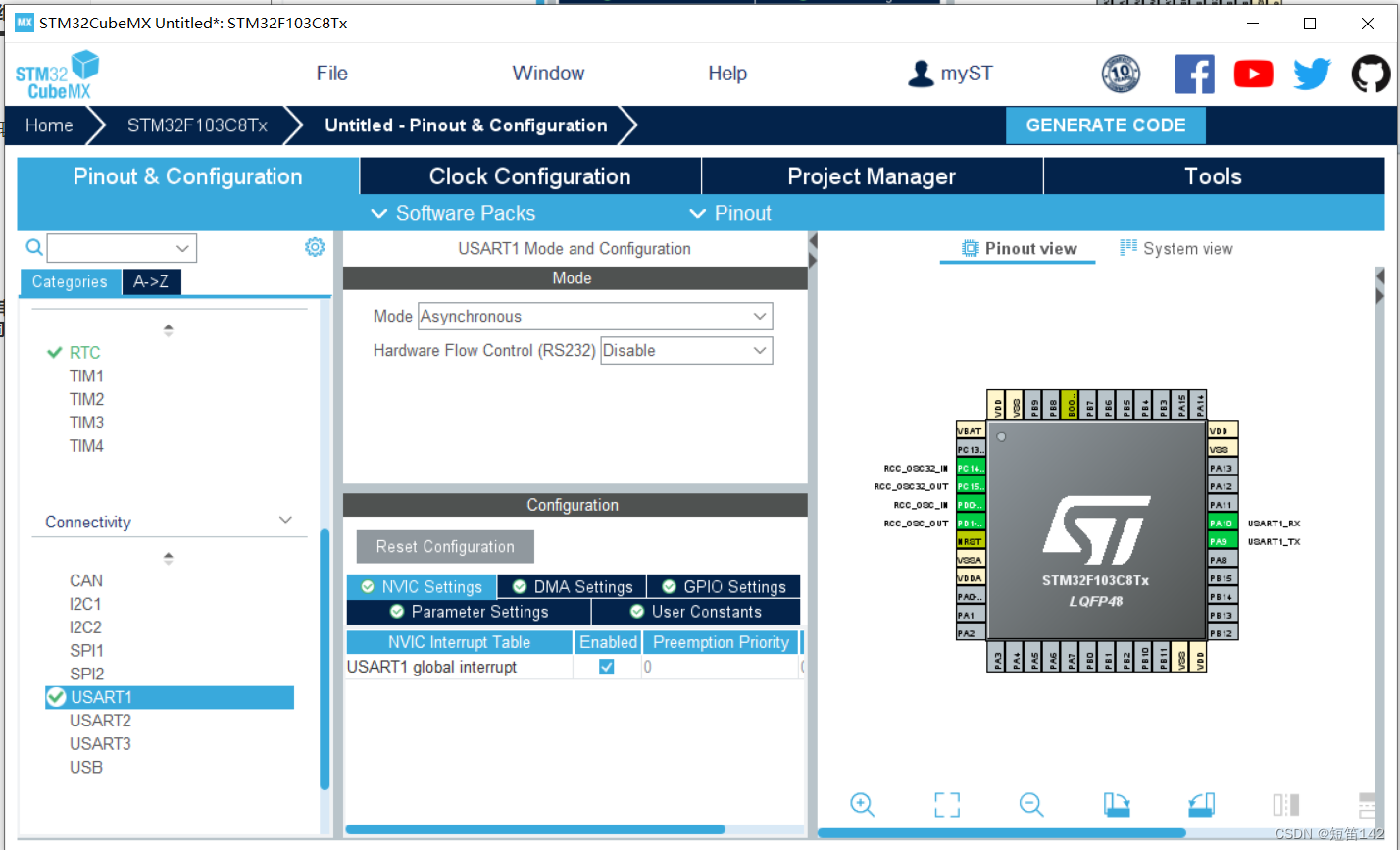Click the search magnifier icon
Screen dimensions: 1400x850
pyautogui.click(x=34, y=247)
